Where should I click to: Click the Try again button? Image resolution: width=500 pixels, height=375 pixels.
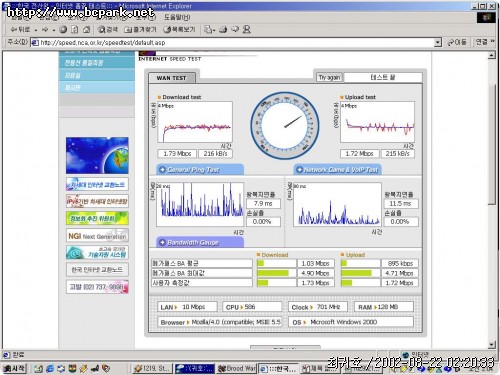329,77
